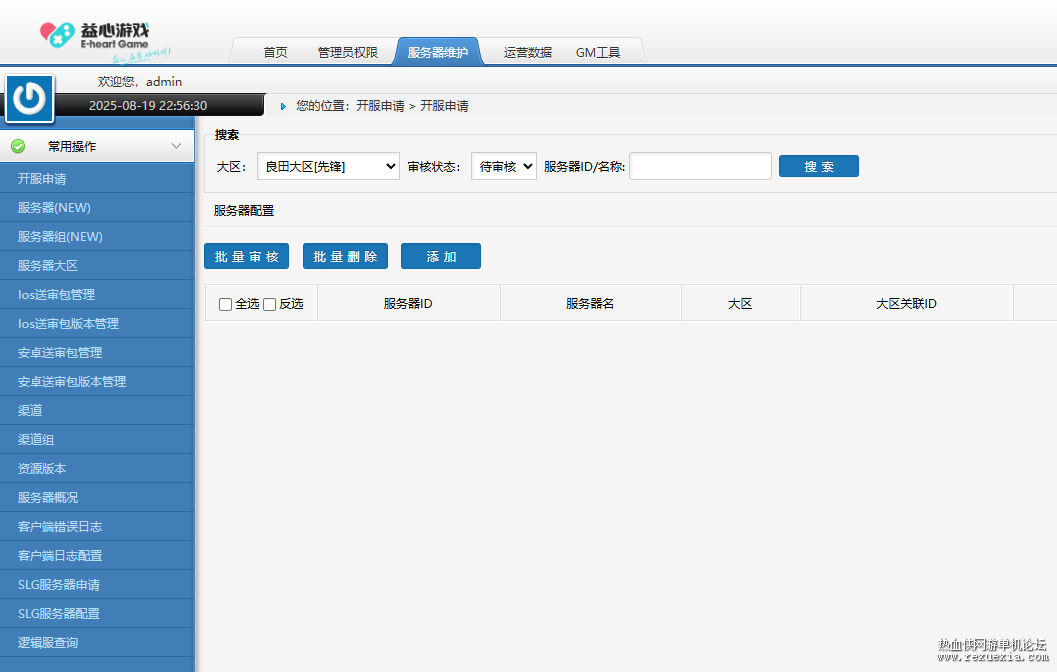The height and width of the screenshot is (672, 1057).
Task: Click the date-time display 2025-08-19
Action: tap(148, 106)
